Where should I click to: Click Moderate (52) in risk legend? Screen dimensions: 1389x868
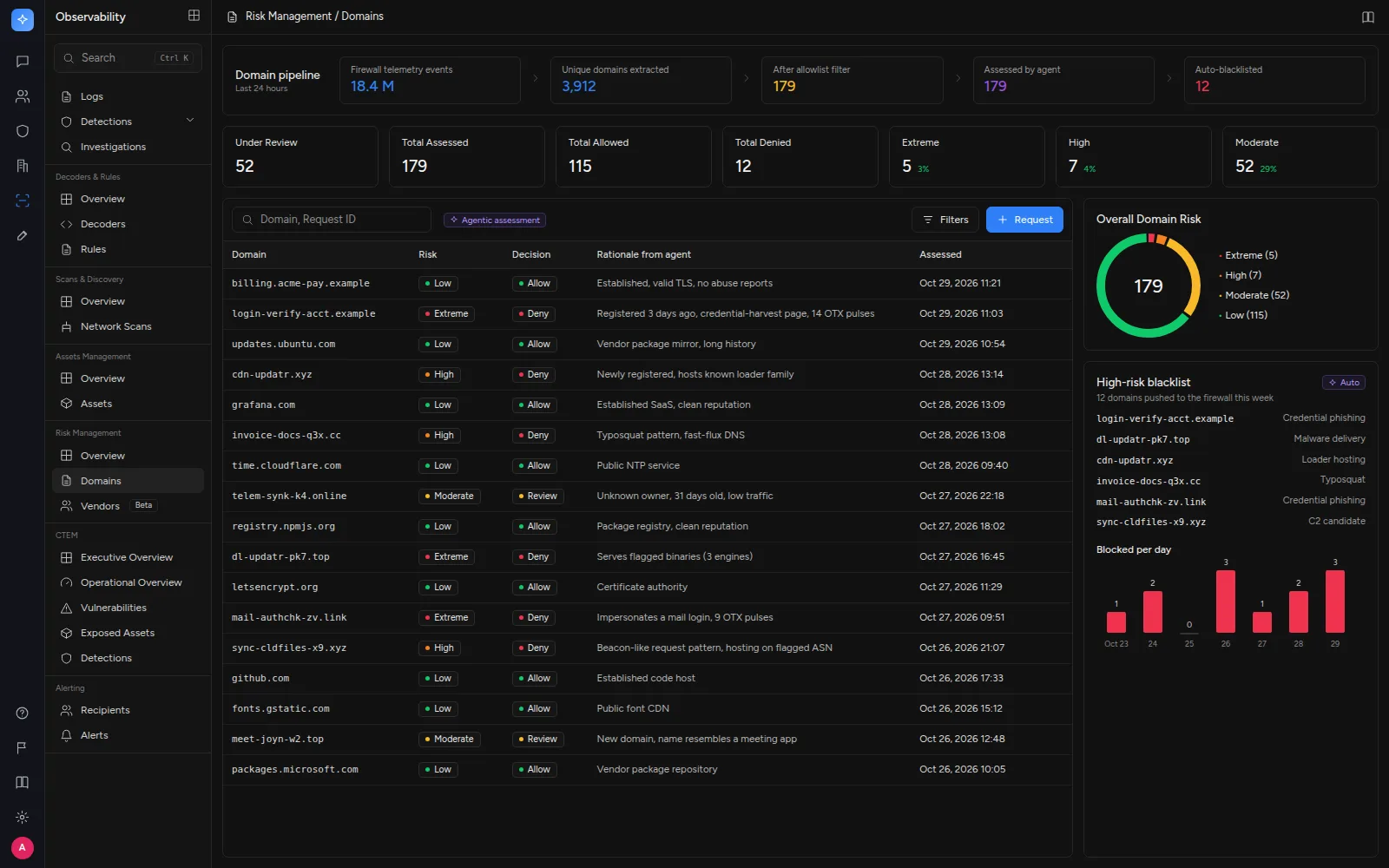pyautogui.click(x=1257, y=295)
